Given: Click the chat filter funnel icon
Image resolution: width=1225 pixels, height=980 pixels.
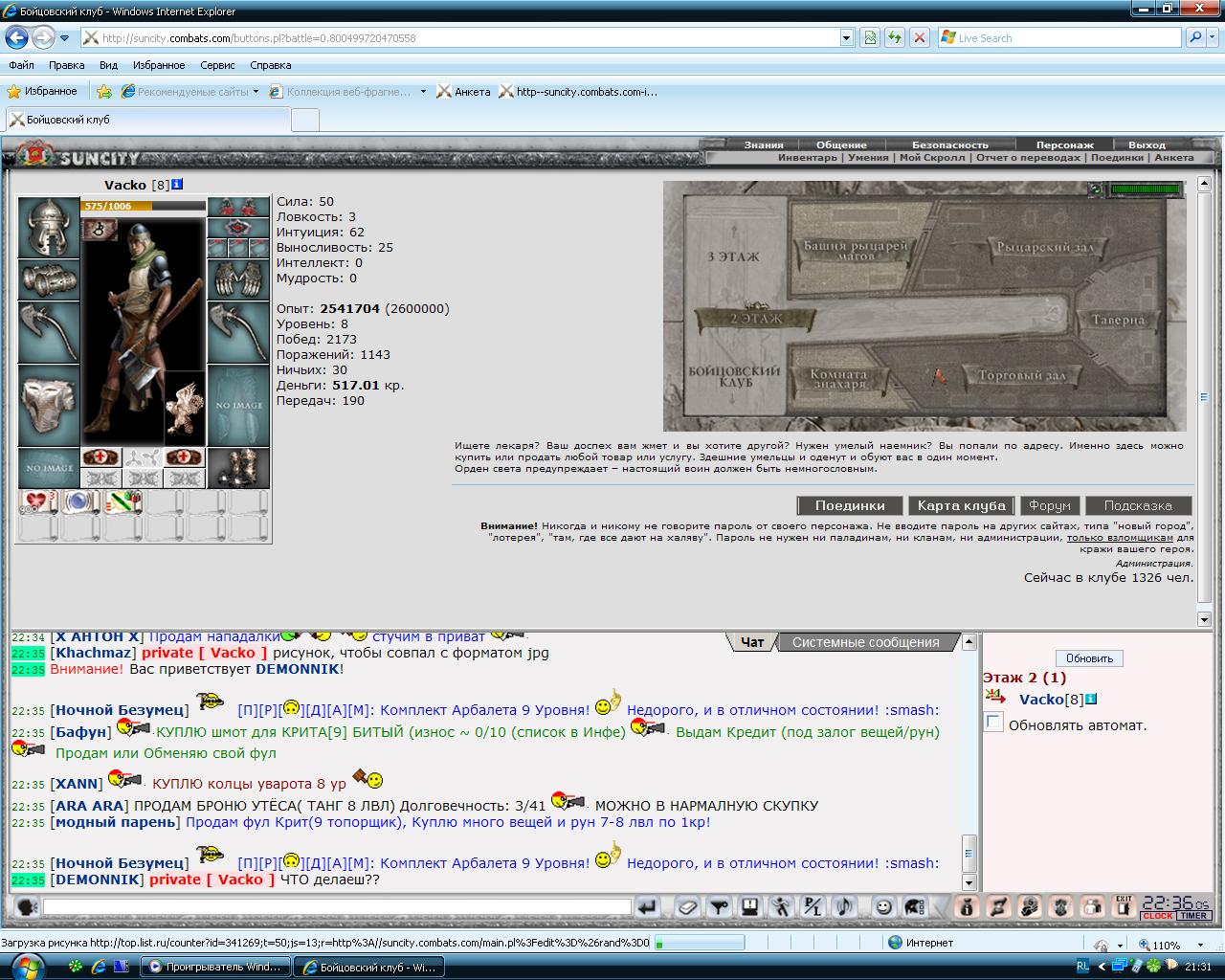Looking at the screenshot, I should (719, 906).
